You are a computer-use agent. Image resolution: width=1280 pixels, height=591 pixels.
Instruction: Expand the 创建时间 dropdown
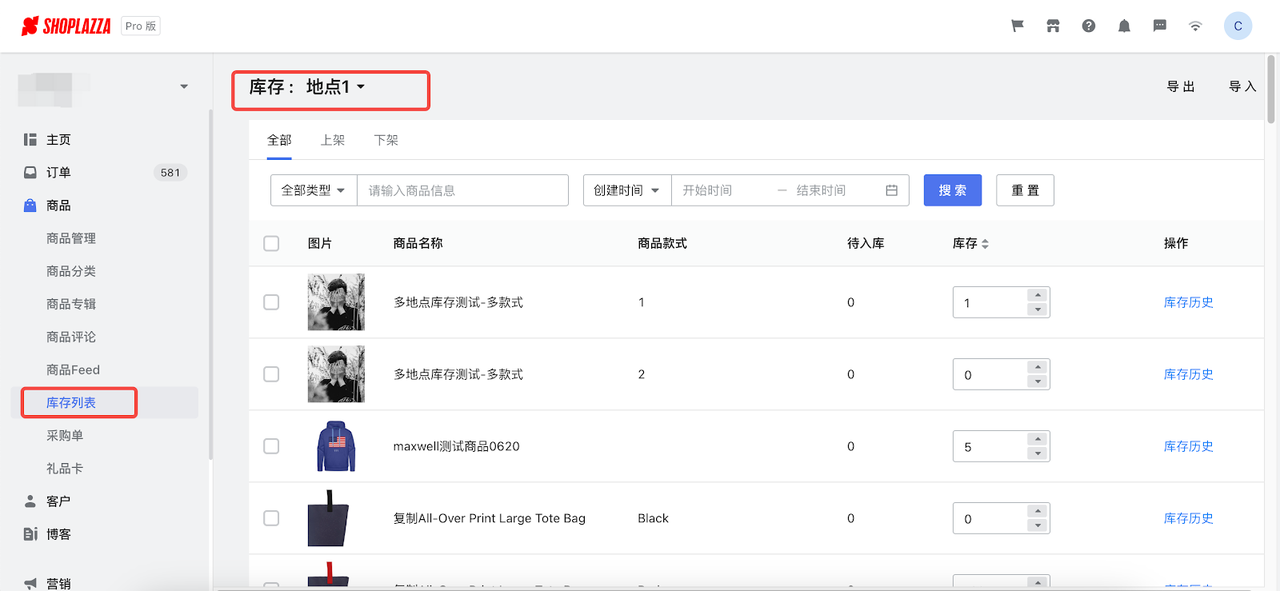(x=626, y=190)
